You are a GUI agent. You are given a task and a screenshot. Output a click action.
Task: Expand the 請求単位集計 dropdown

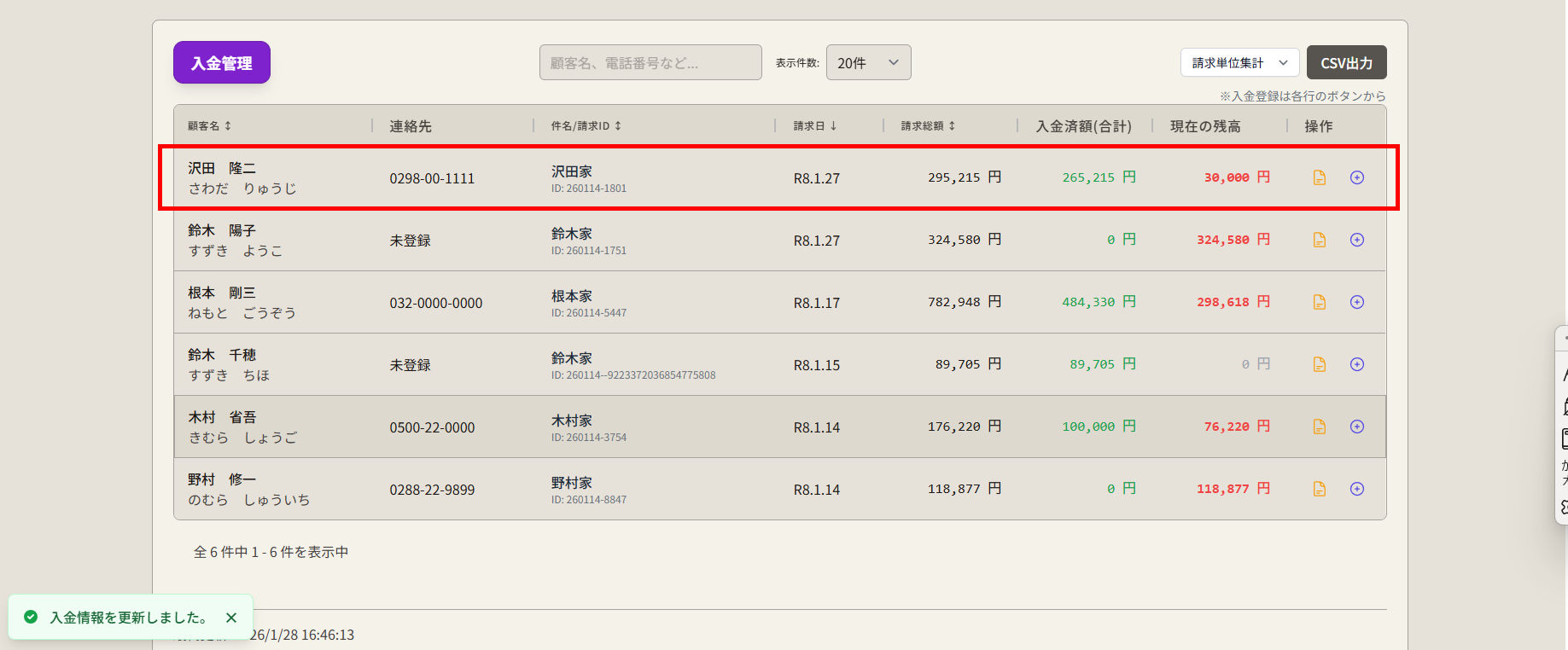coord(1239,63)
